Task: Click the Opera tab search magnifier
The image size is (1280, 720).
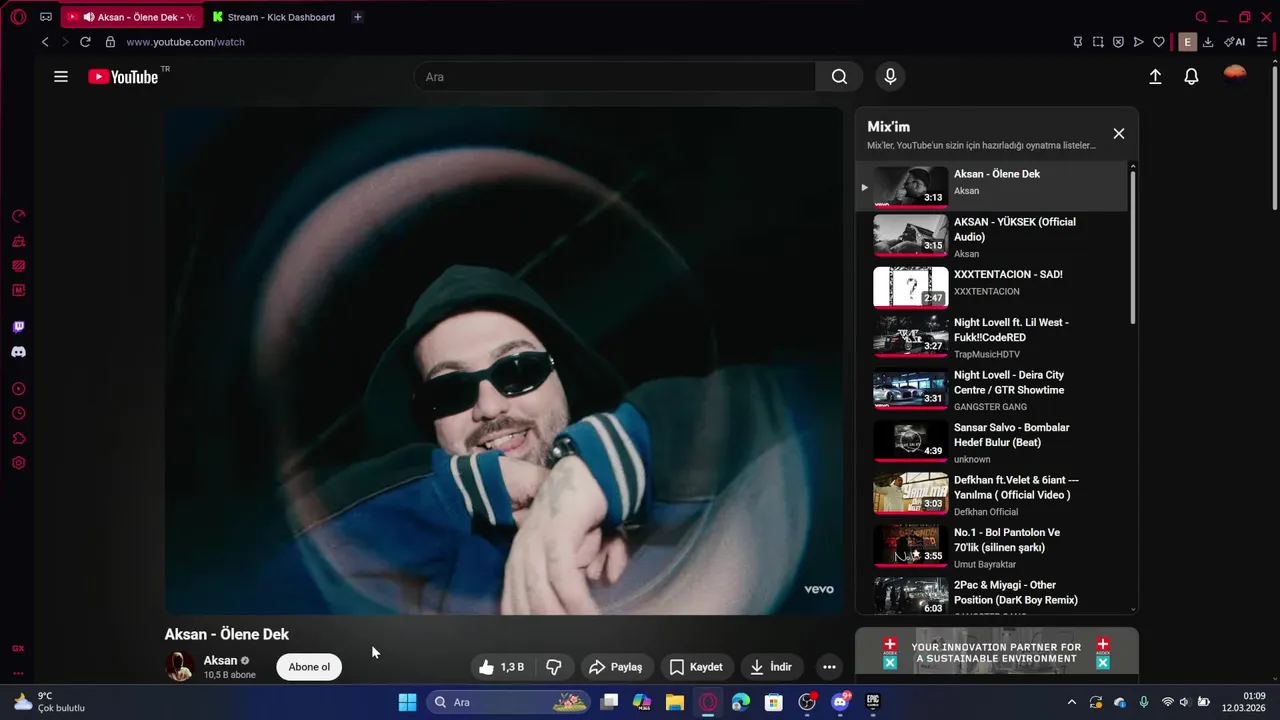Action: point(1201,17)
